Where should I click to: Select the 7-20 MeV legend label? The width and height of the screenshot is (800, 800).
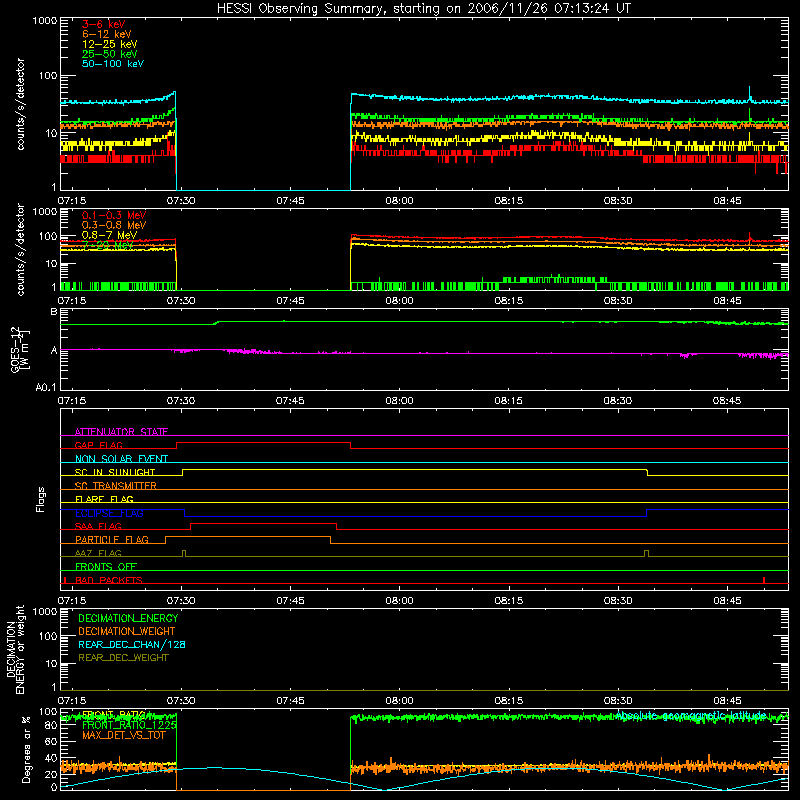(x=108, y=245)
